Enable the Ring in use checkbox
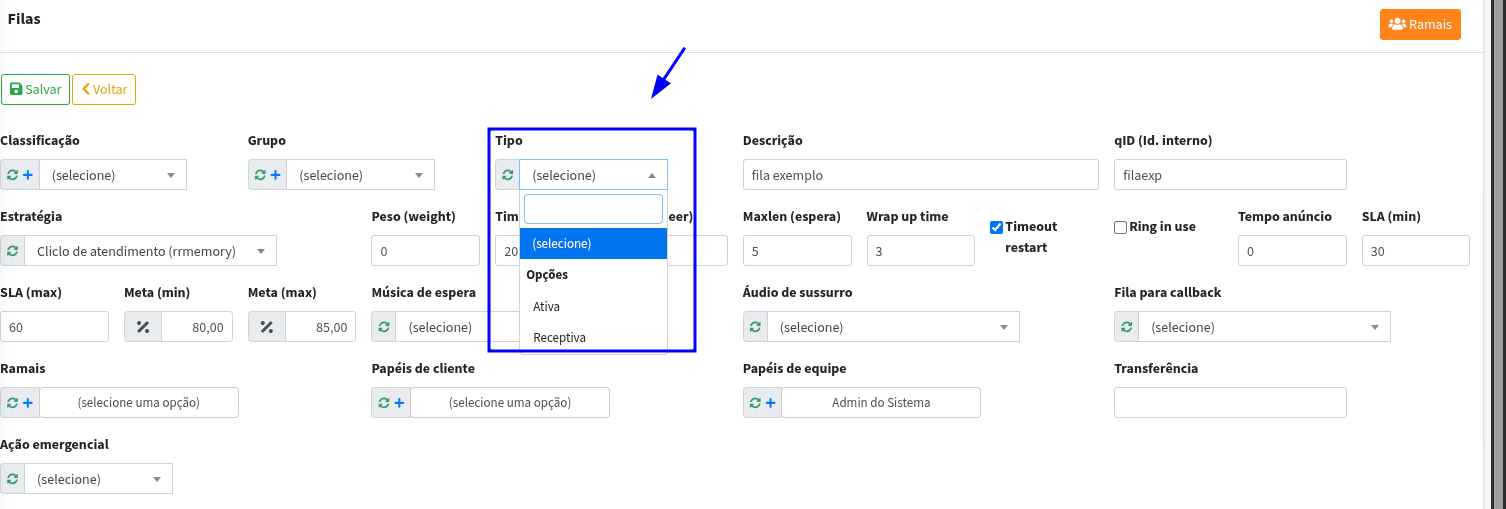The width and height of the screenshot is (1506, 509). [1120, 227]
